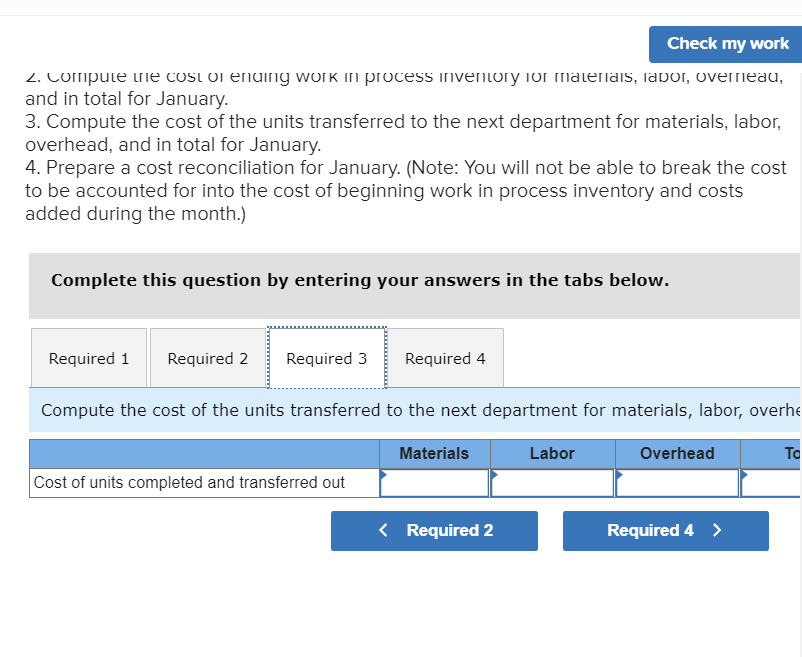
Task: Click the blue marker in the Total cell
Action: click(x=744, y=475)
